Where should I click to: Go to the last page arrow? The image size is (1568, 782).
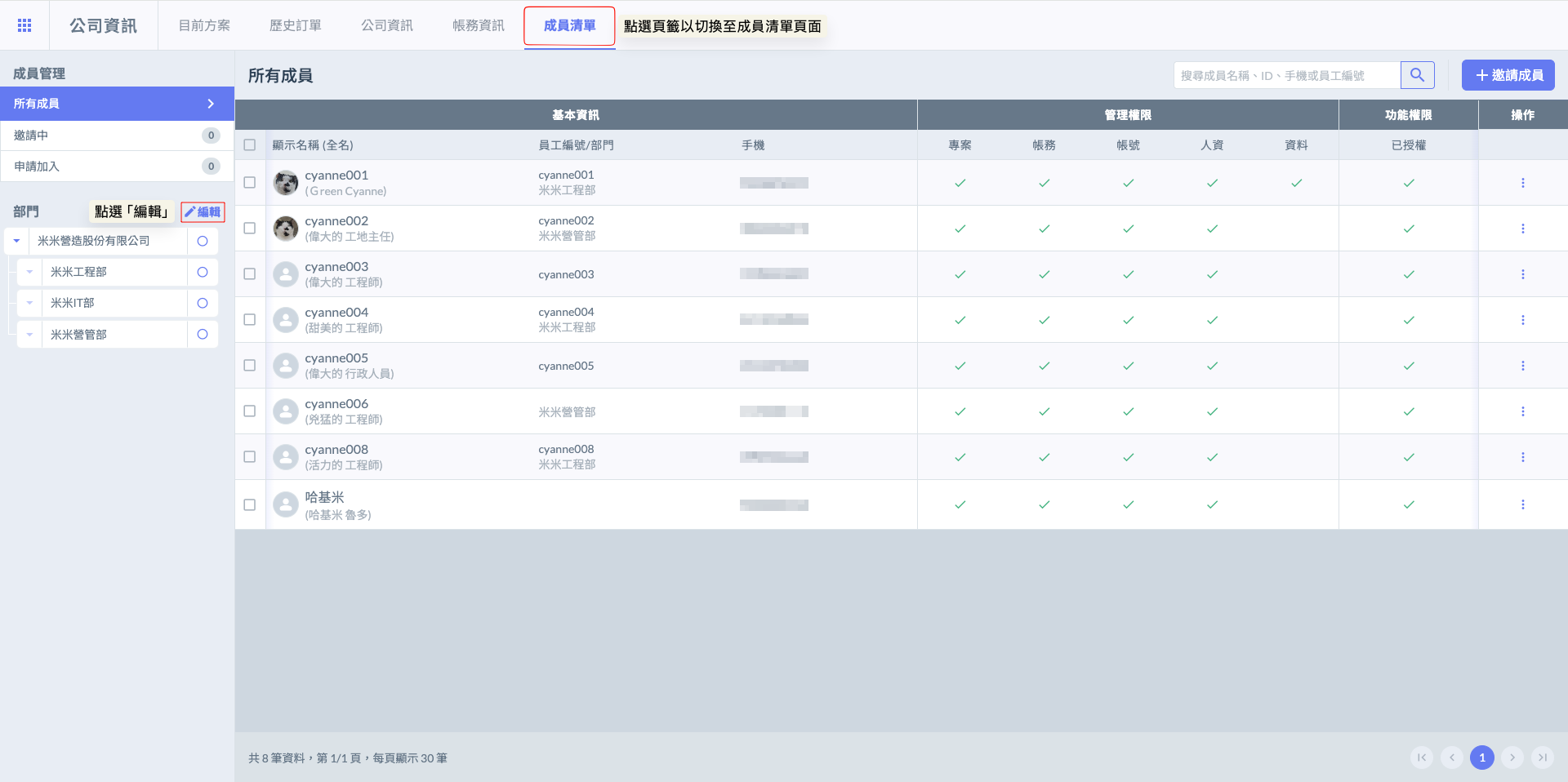pyautogui.click(x=1542, y=758)
